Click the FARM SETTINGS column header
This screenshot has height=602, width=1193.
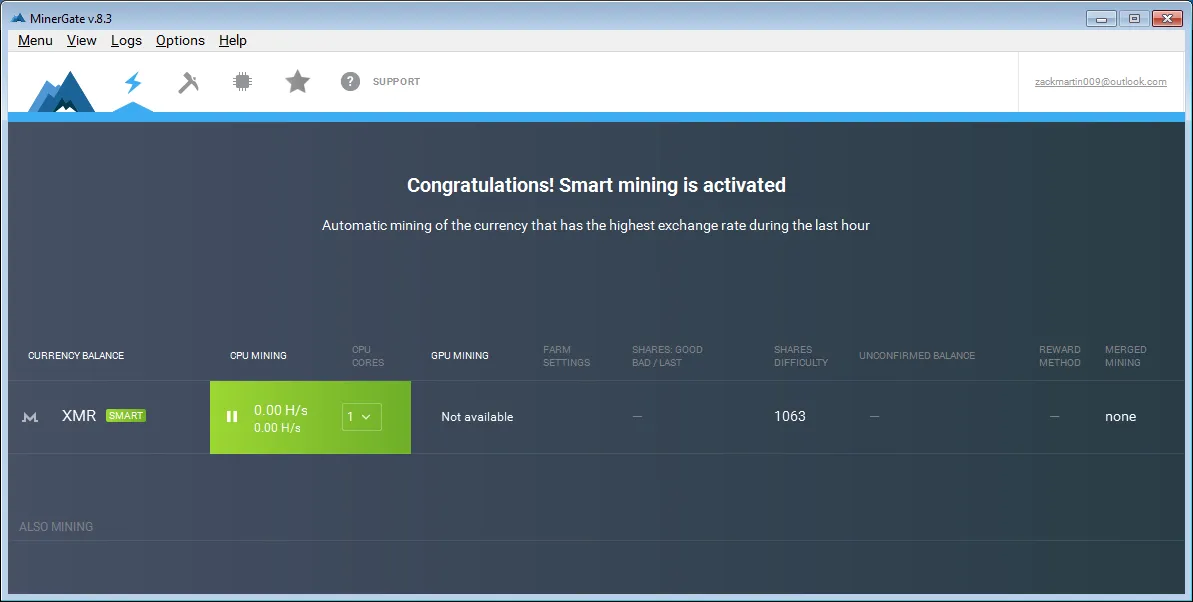[x=567, y=356]
